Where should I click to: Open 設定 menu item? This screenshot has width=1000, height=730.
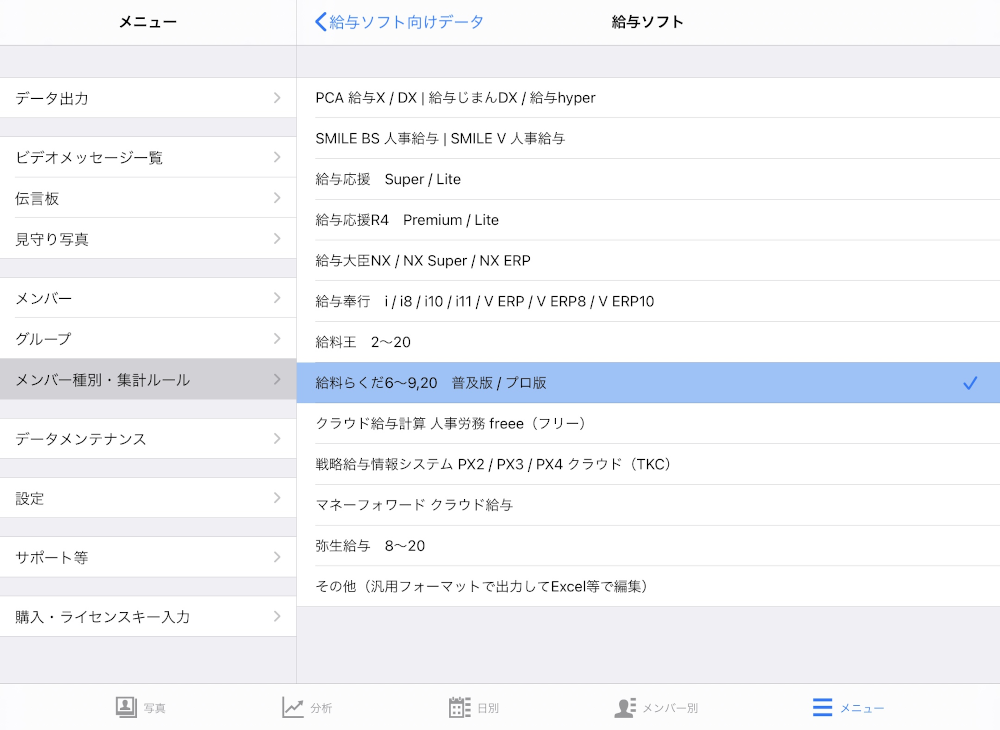148,498
